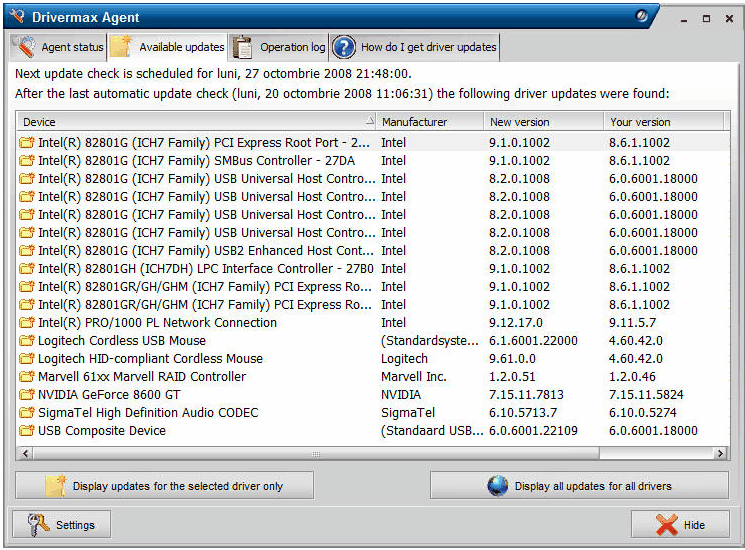Click the folder icon beside SigmaTel High Definition Audio CODEC
745x550 pixels.
click(x=27, y=413)
